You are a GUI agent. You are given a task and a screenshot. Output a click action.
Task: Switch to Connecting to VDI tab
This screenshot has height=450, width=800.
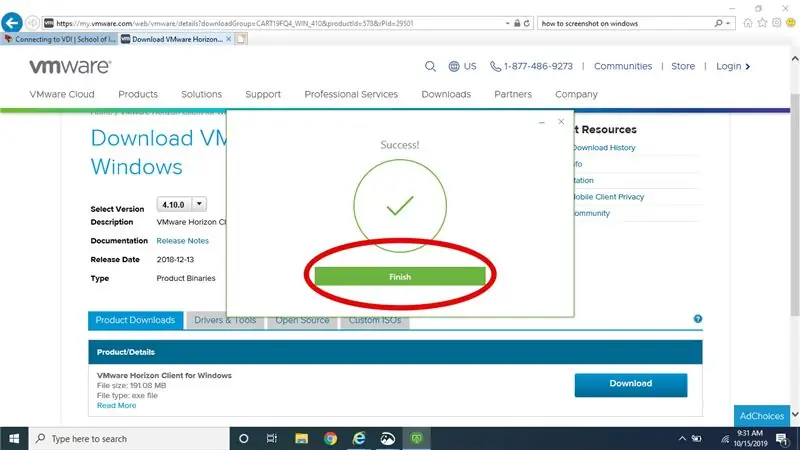click(60, 39)
